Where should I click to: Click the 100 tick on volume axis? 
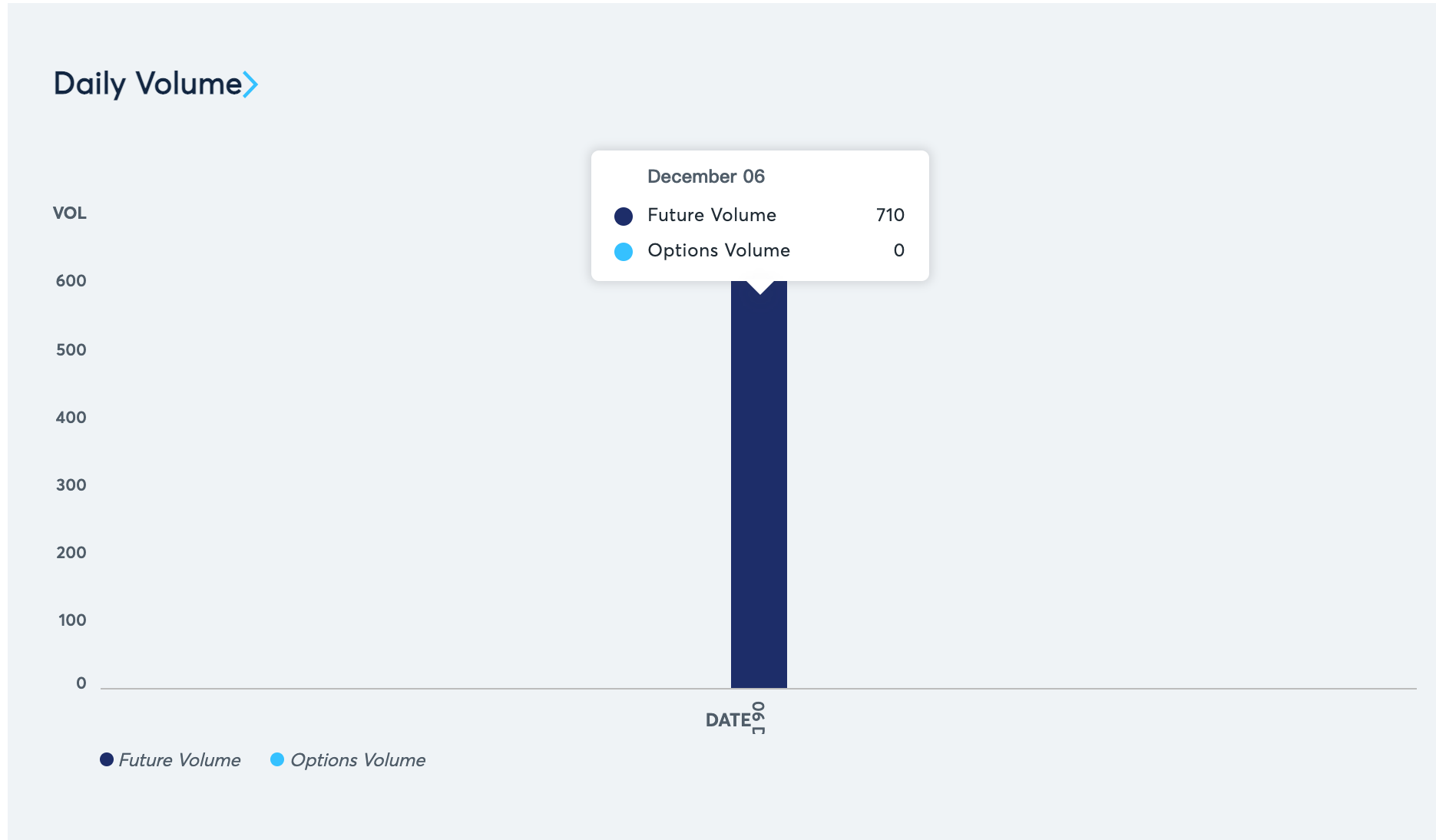[72, 620]
